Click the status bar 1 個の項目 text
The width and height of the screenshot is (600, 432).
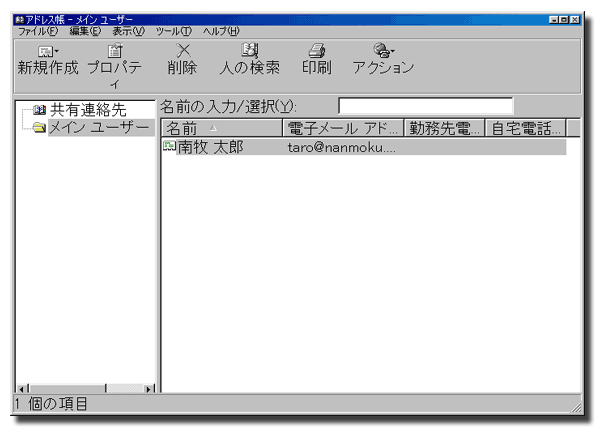(x=51, y=404)
